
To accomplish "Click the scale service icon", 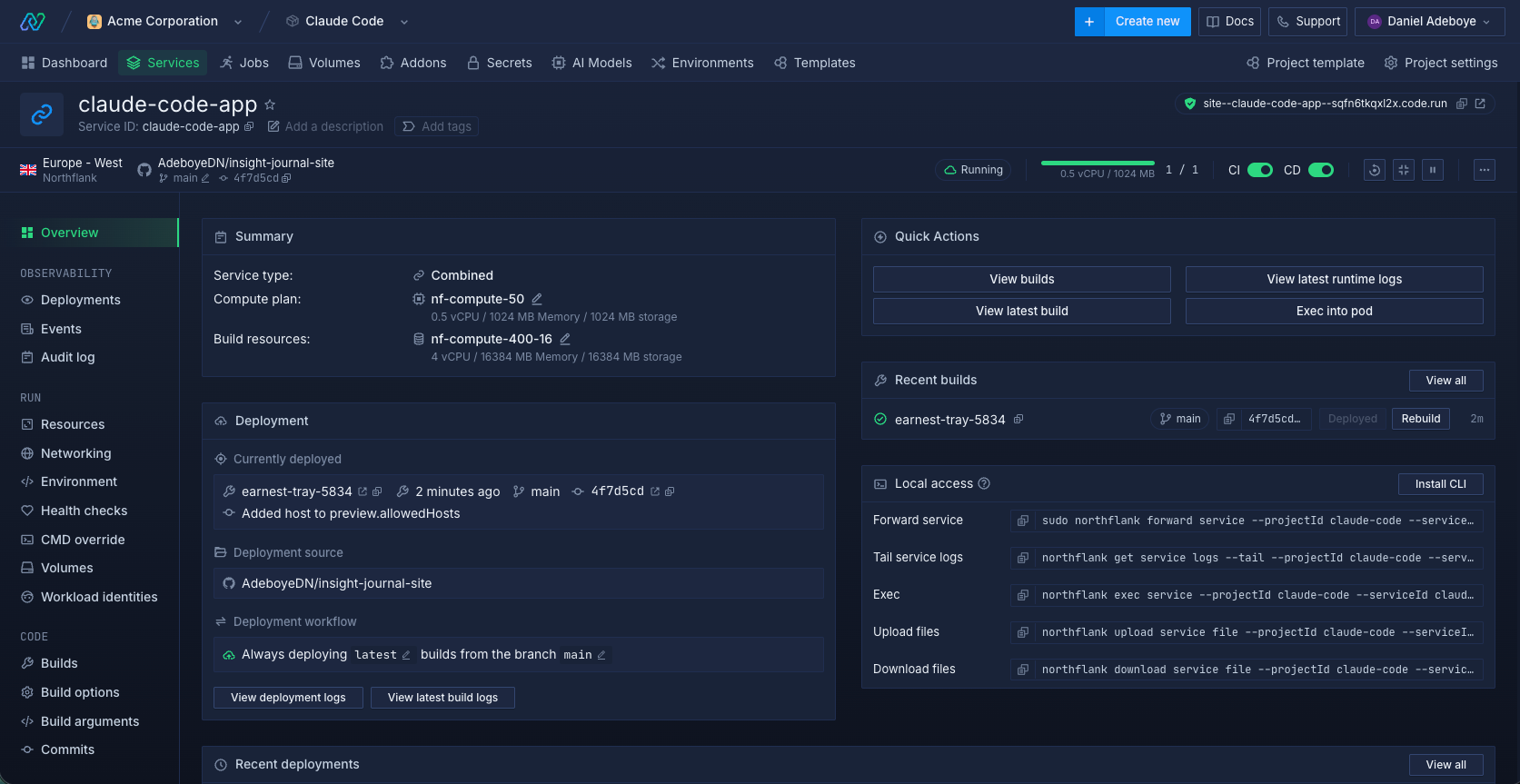I will point(1404,170).
